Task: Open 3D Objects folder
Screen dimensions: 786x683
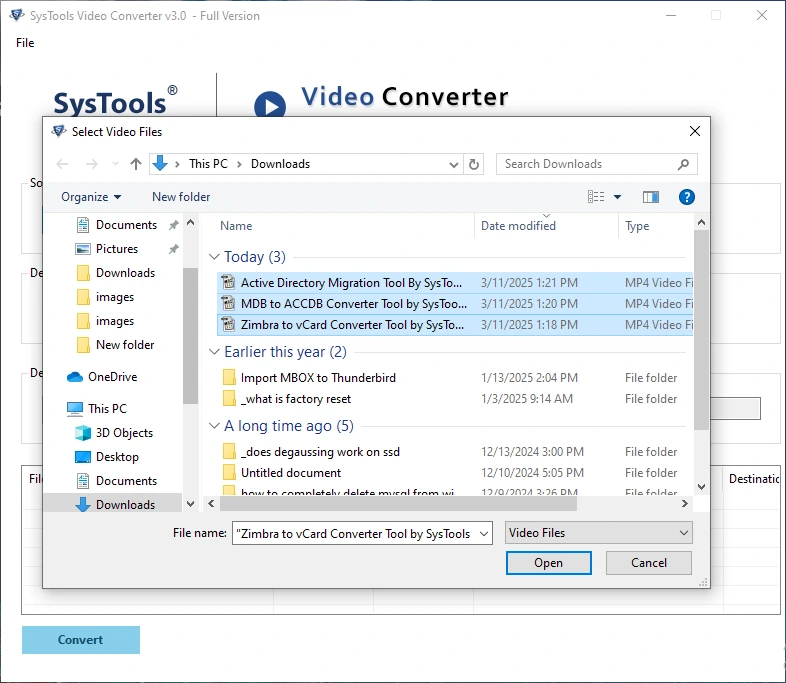Action: coord(124,433)
